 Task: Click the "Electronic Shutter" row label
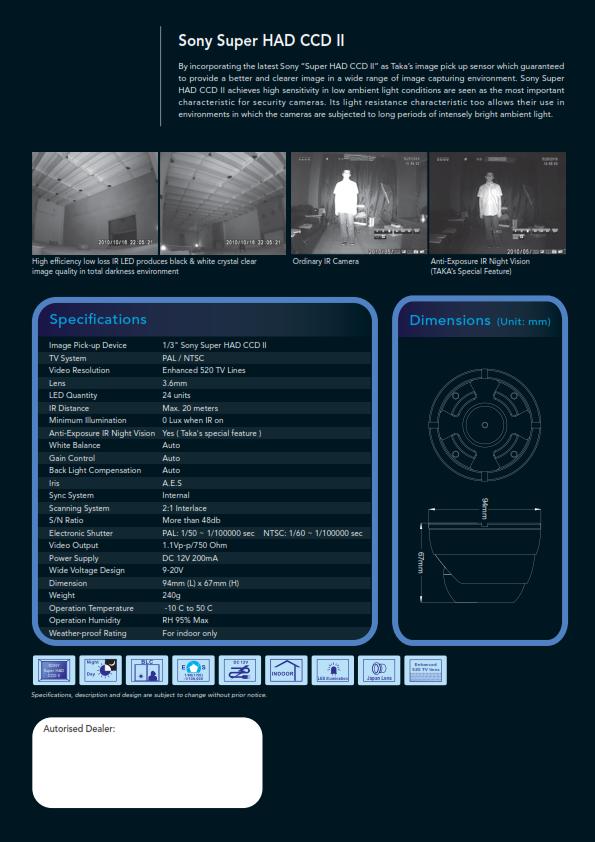(81, 533)
